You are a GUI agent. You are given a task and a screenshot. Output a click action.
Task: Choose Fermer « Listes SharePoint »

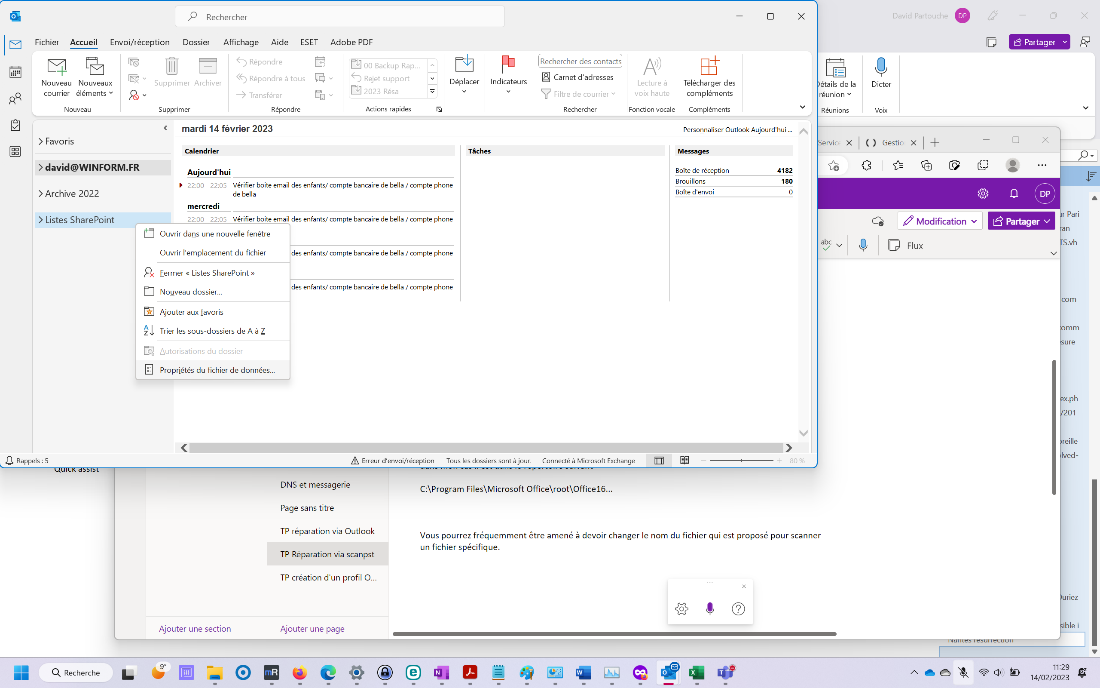click(213, 273)
